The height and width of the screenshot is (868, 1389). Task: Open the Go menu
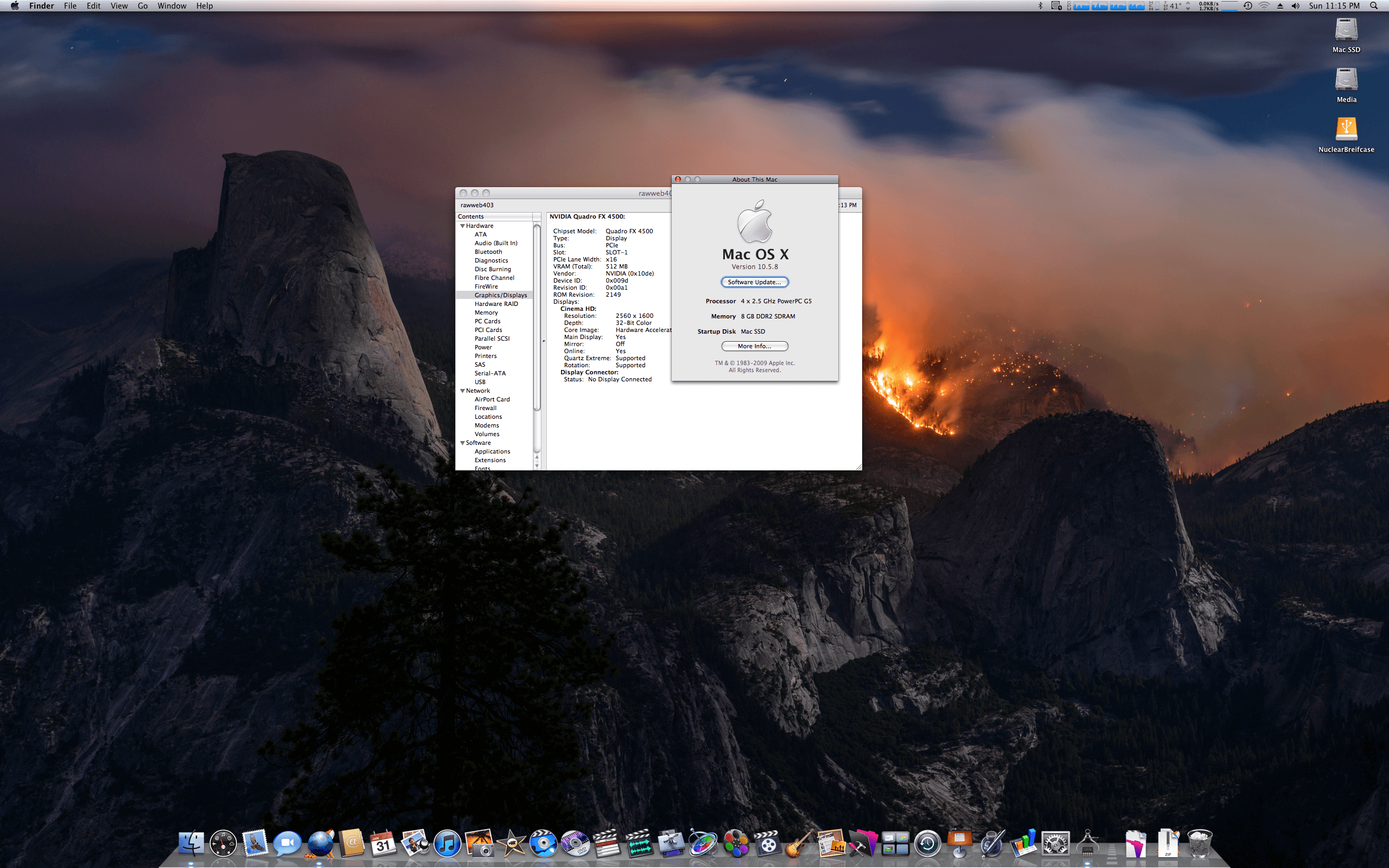(x=143, y=6)
